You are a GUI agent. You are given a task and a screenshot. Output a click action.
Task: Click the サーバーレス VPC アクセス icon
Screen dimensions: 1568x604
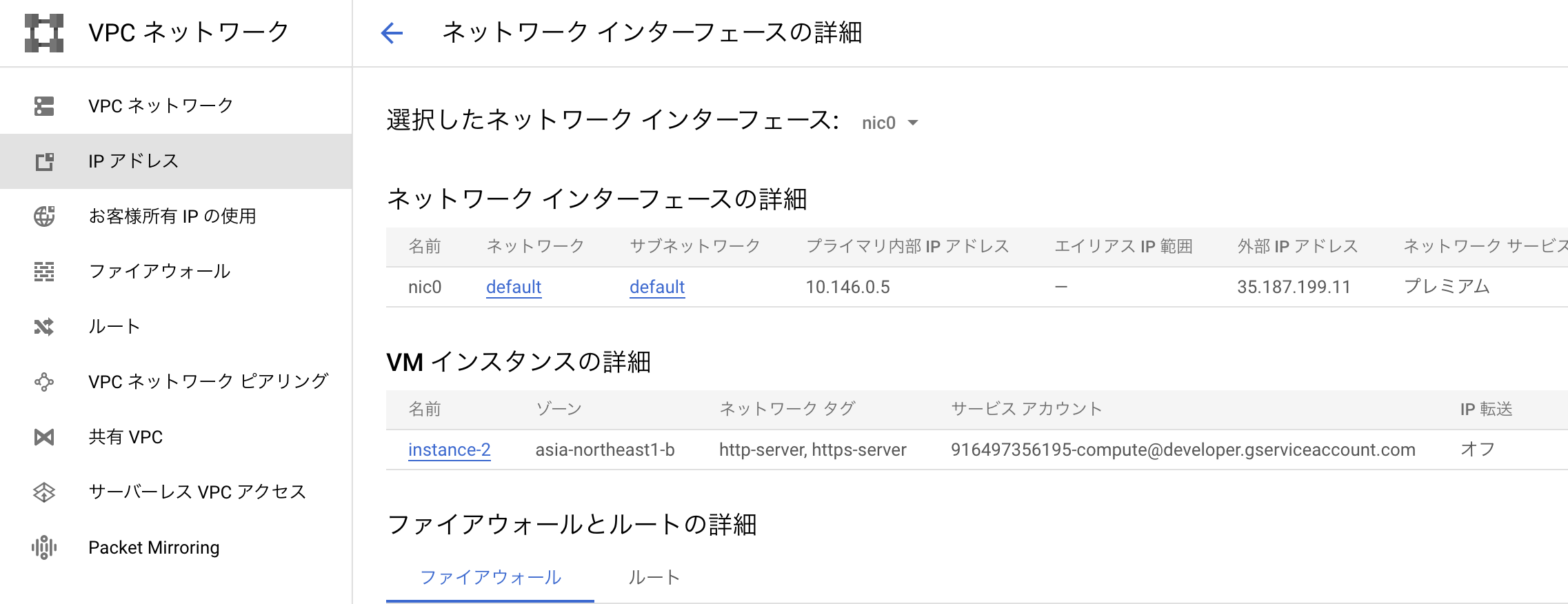pos(43,492)
